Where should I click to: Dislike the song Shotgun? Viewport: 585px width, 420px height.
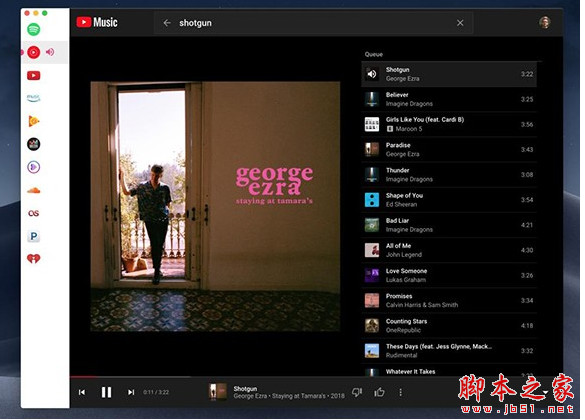[357, 392]
